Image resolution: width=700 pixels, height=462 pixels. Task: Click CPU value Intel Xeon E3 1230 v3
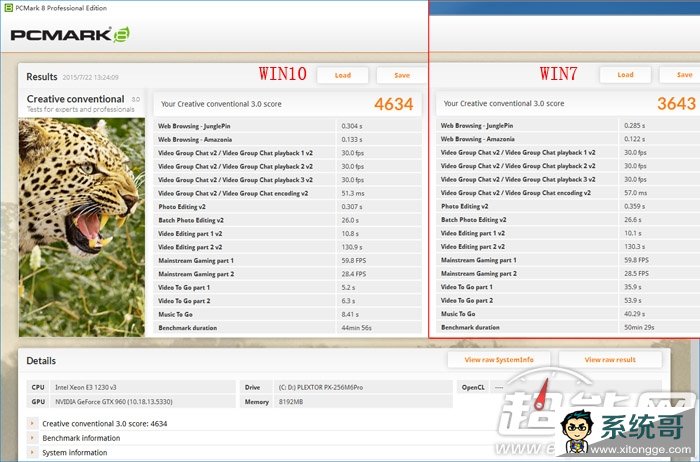tap(86, 387)
